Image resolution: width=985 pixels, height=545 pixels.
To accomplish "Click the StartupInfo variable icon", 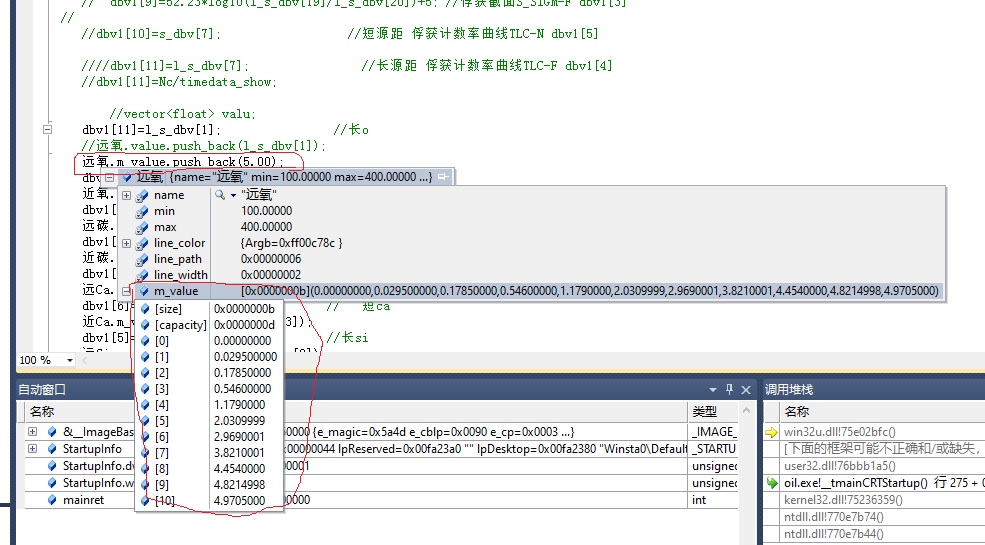I will tap(52, 449).
